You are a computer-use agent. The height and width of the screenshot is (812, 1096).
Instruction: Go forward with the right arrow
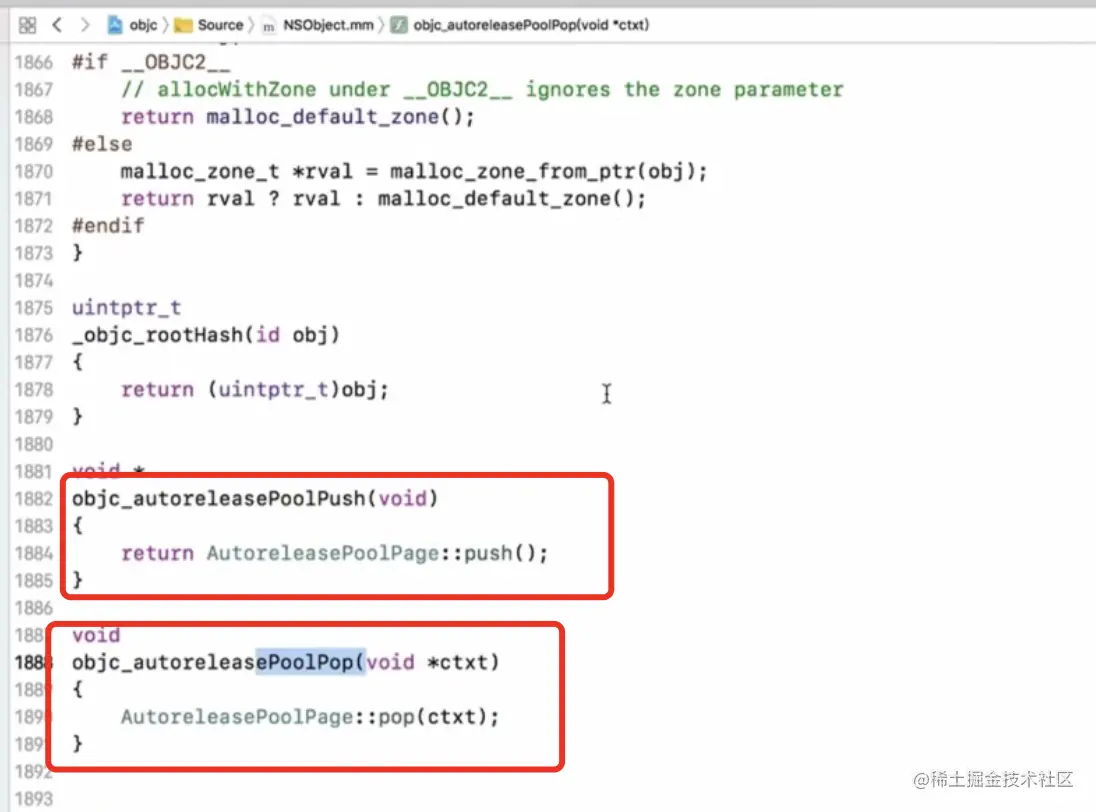click(x=85, y=25)
